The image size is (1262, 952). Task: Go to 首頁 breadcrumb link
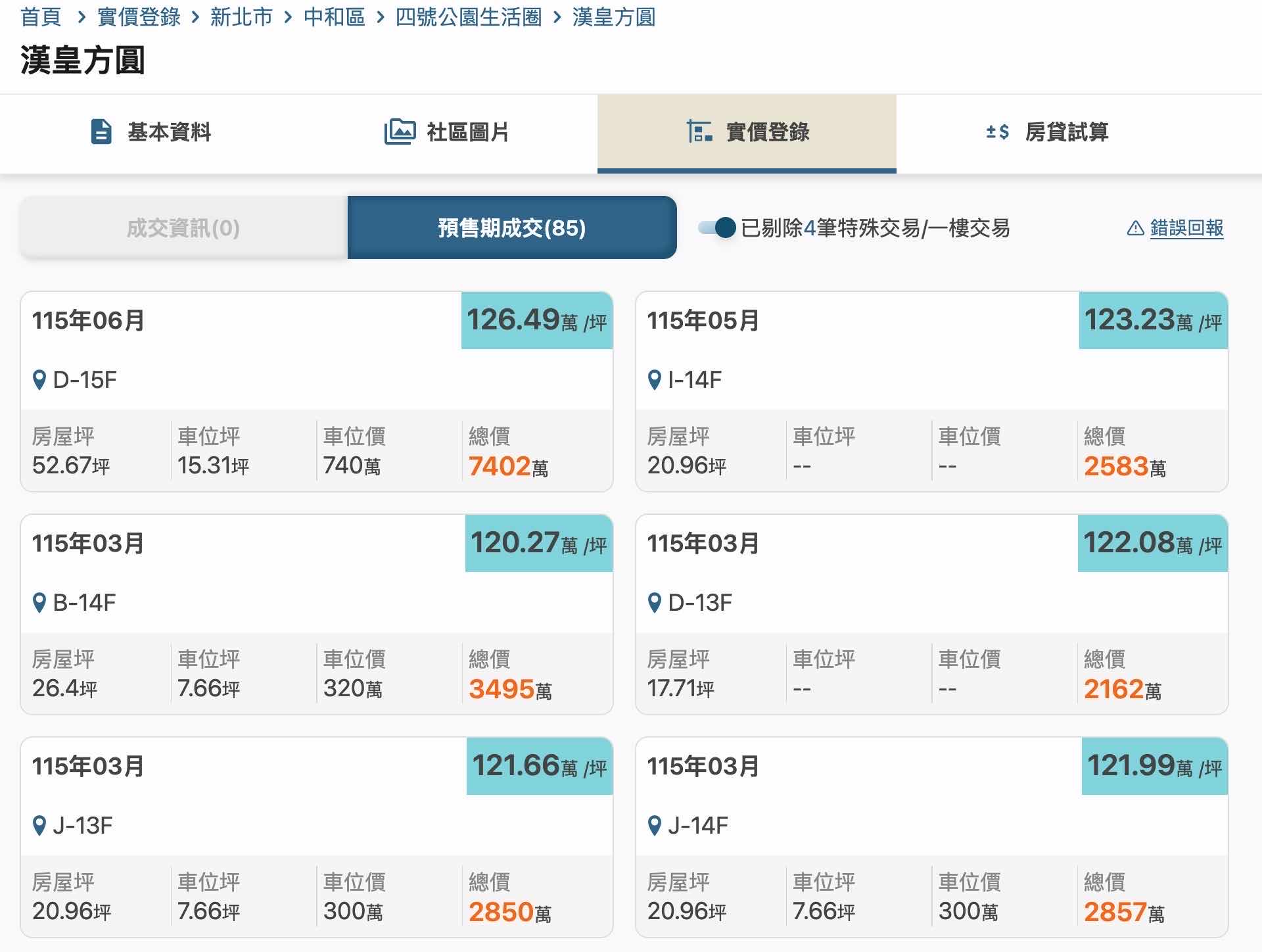coord(41,17)
